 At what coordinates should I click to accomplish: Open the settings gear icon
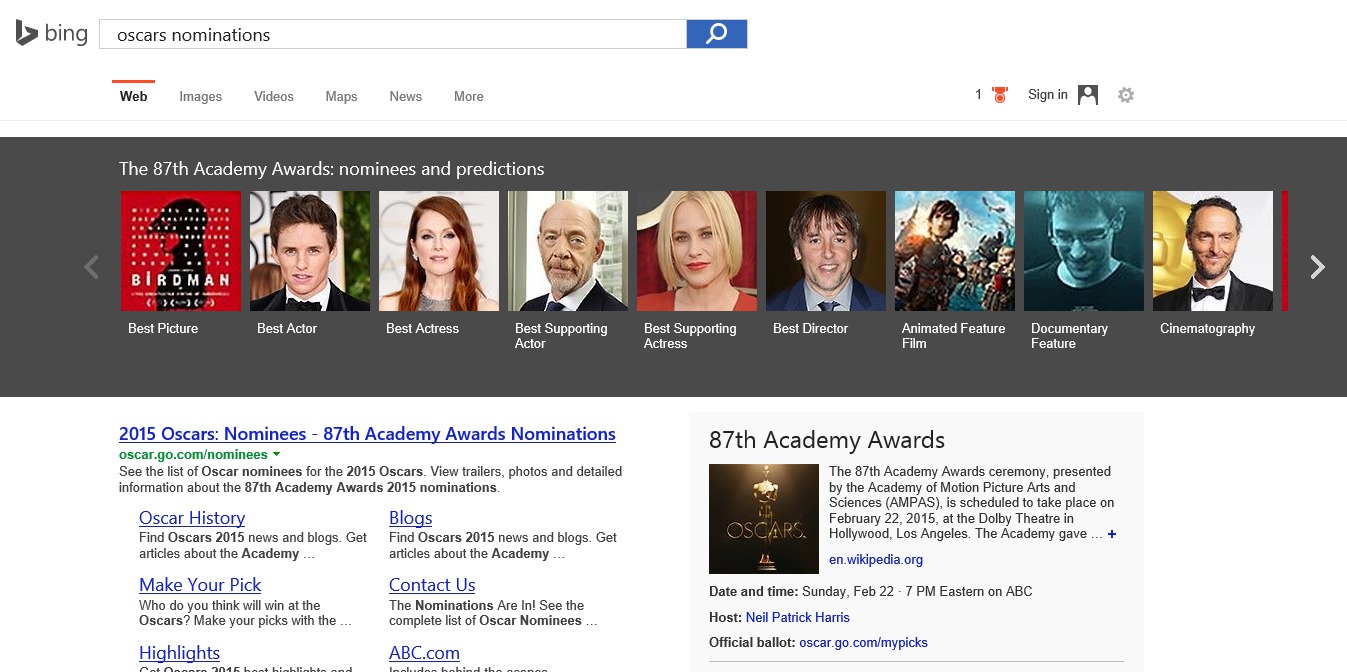(1125, 94)
